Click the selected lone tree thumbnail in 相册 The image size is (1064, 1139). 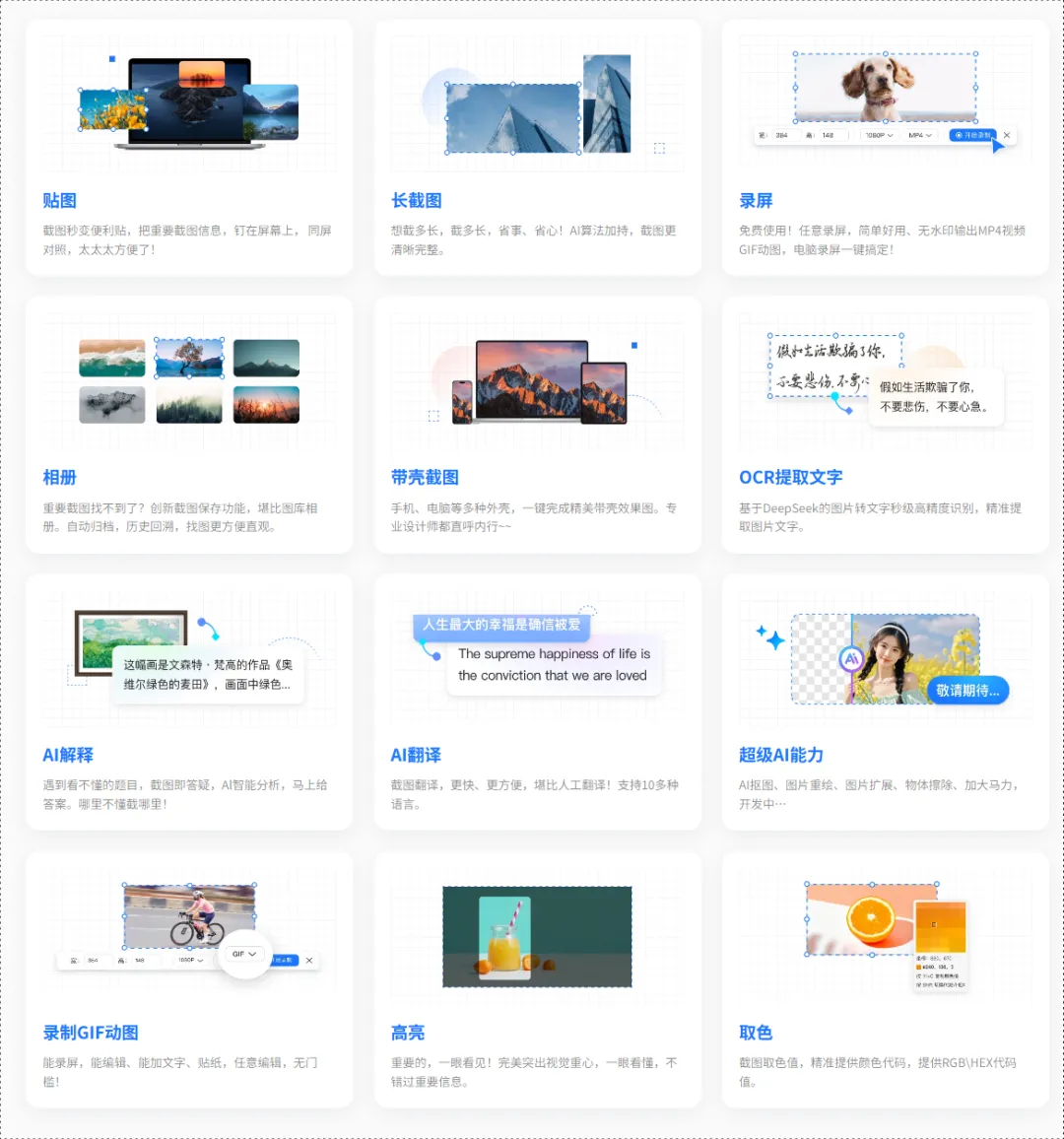tap(189, 358)
